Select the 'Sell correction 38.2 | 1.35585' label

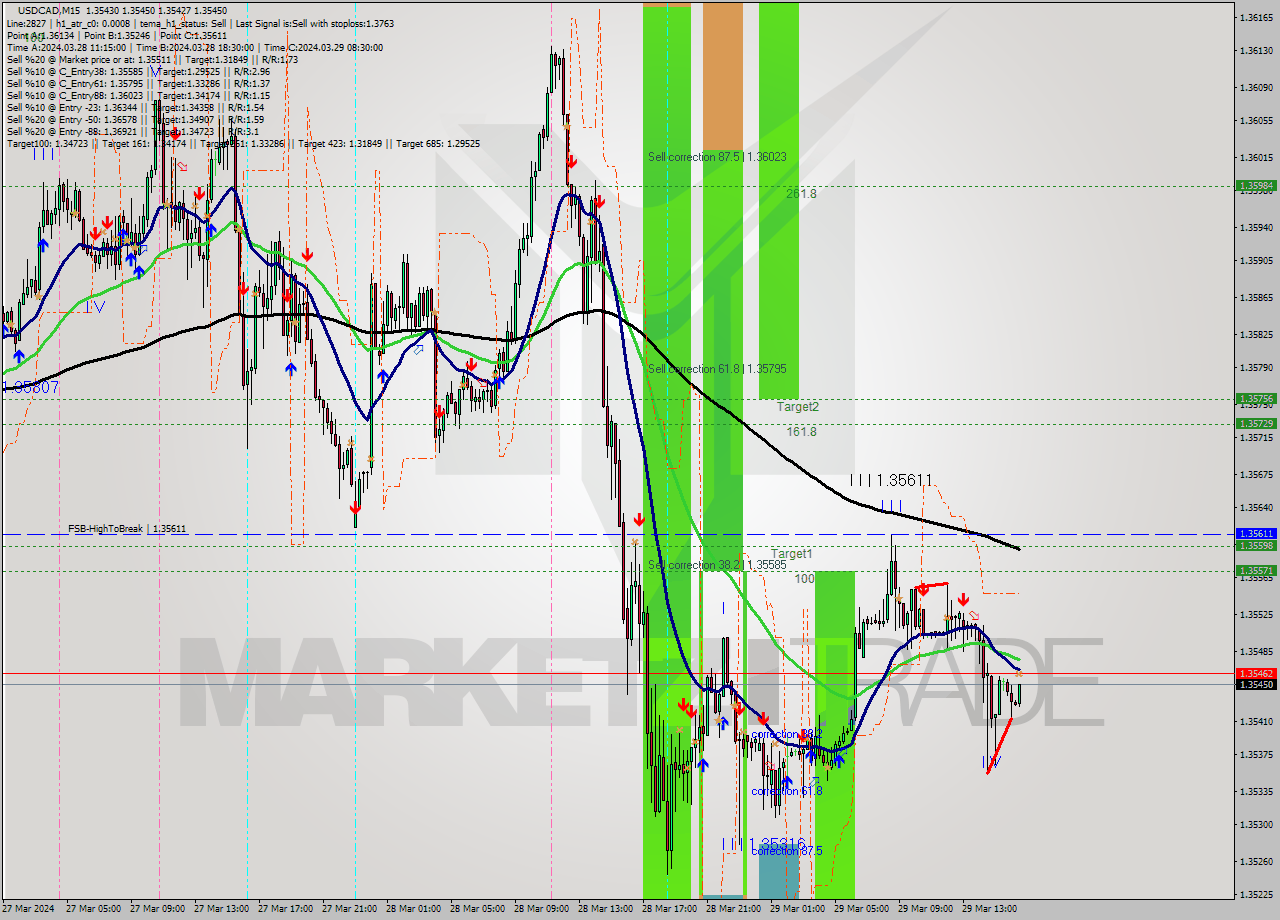click(717, 565)
